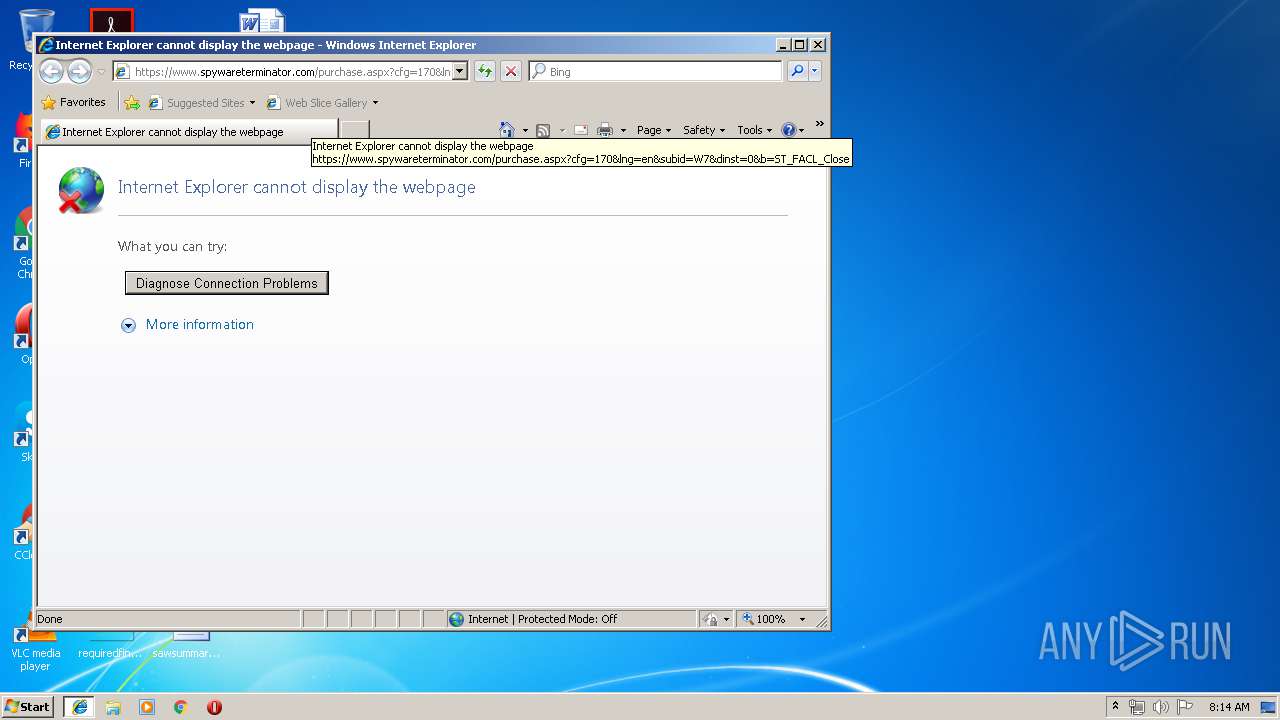Click the magnifier search button
This screenshot has height=720, width=1280.
pos(797,71)
